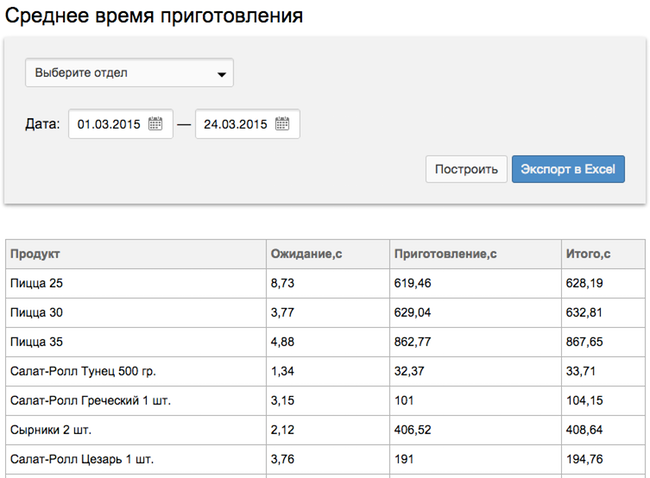This screenshot has width=650, height=478.
Task: Click total value 867,65
Action: (x=584, y=342)
